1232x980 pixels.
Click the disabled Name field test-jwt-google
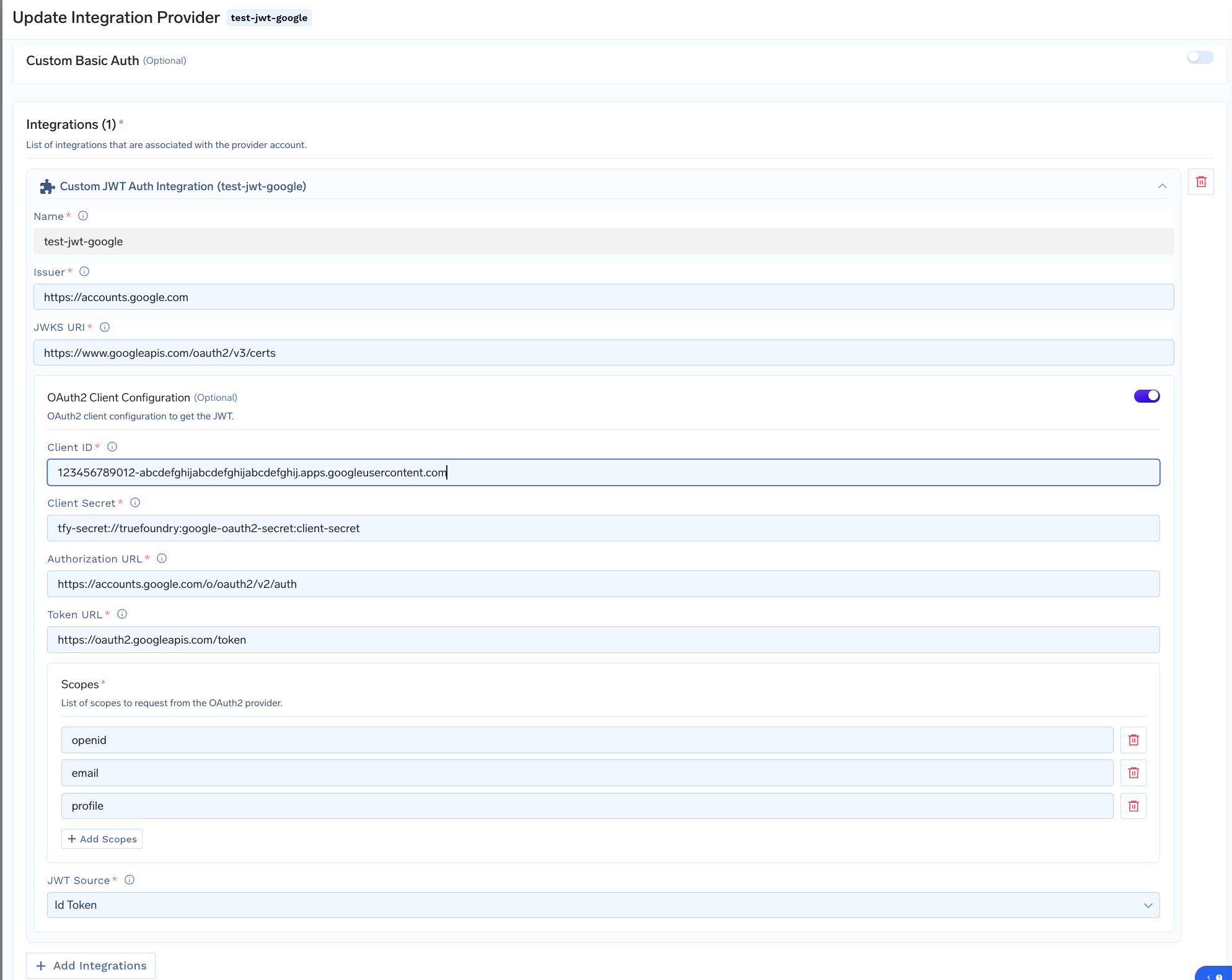[604, 242]
